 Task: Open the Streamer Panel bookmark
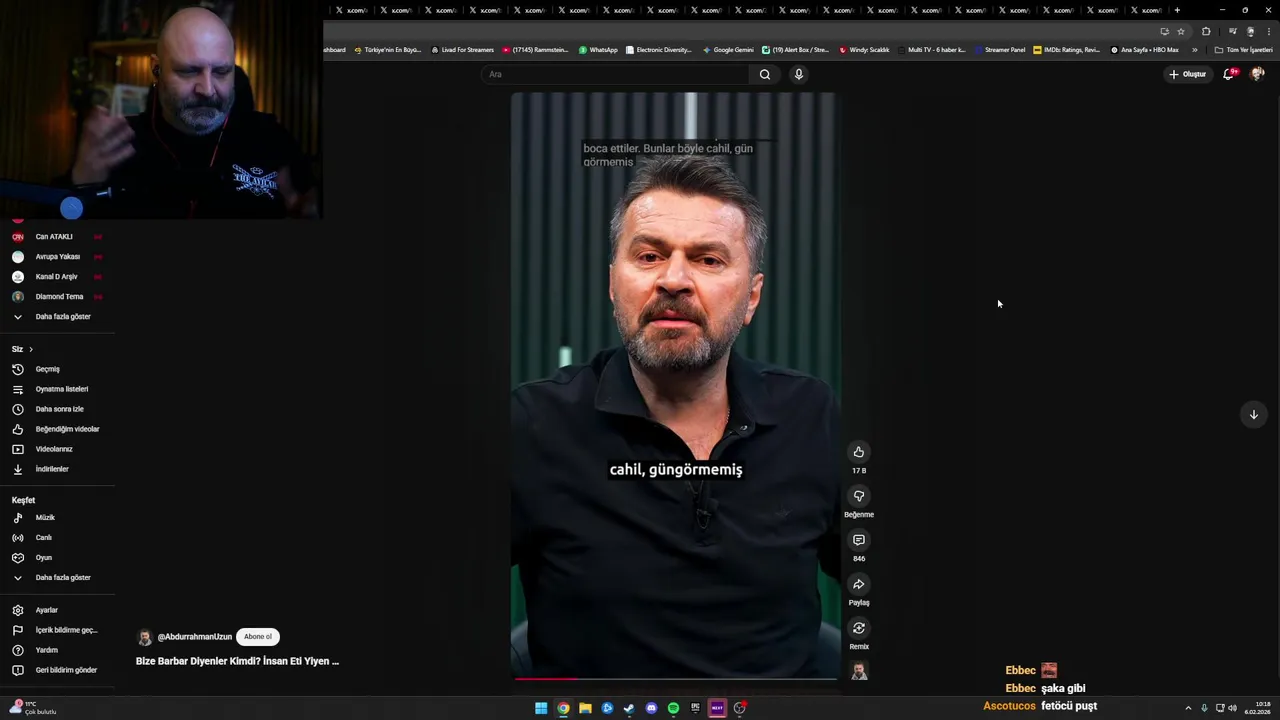click(x=1000, y=50)
